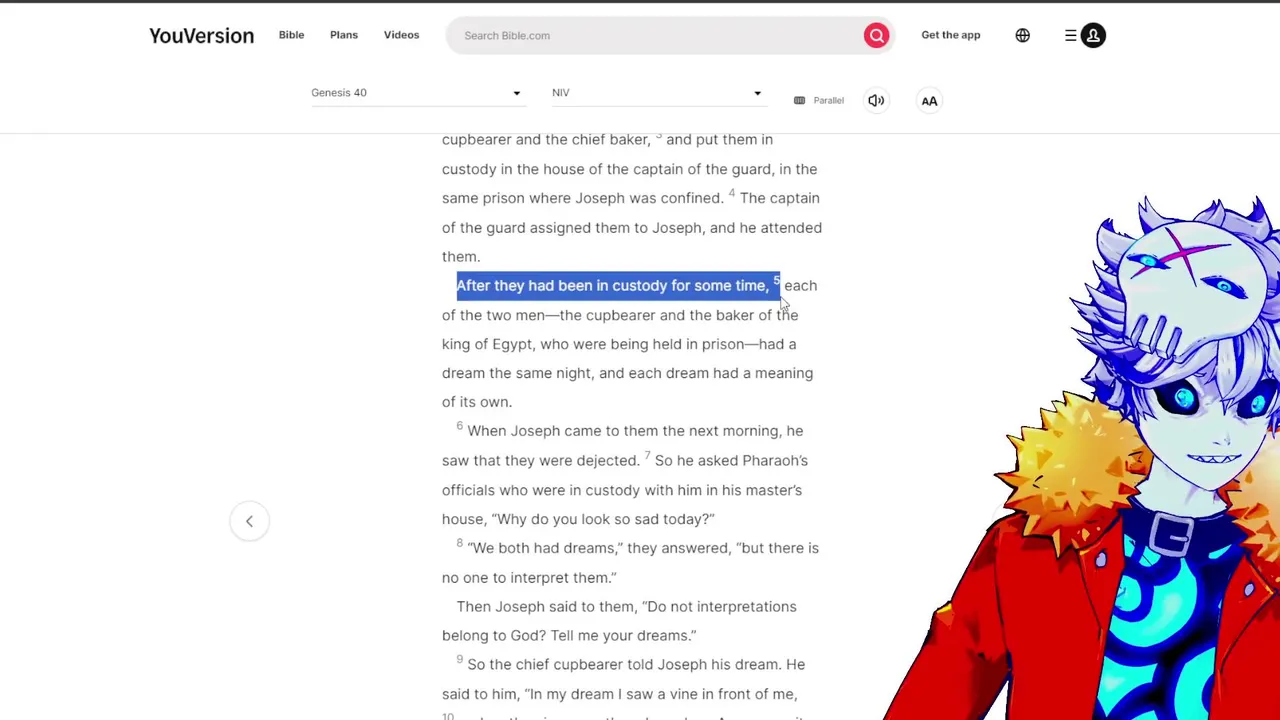This screenshot has width=1280, height=720.
Task: Play audio Bible speaker icon
Action: coord(876,100)
